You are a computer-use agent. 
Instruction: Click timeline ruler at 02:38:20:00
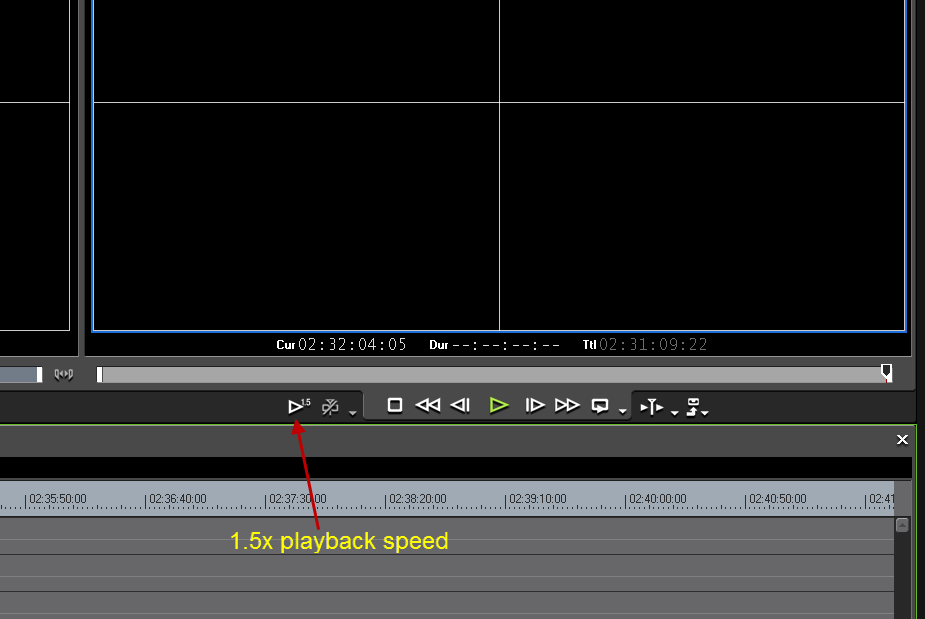[x=418, y=498]
